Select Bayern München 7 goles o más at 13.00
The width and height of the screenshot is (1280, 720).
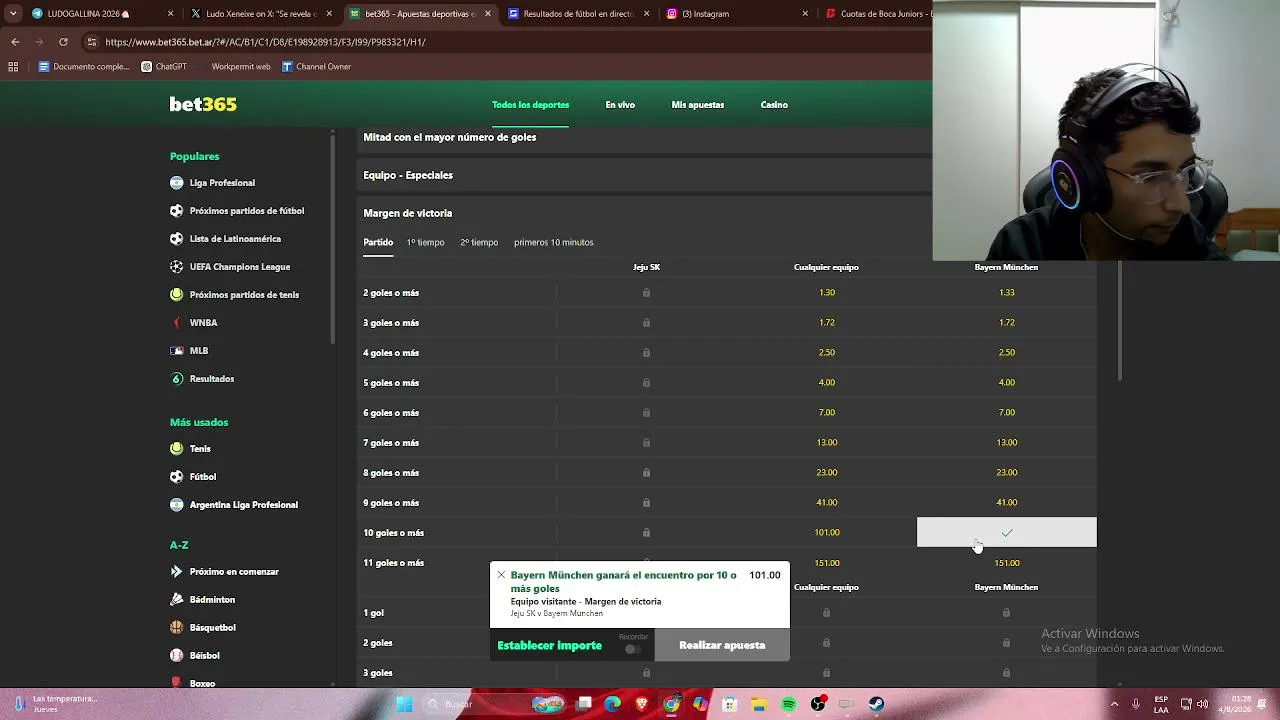(1007, 443)
